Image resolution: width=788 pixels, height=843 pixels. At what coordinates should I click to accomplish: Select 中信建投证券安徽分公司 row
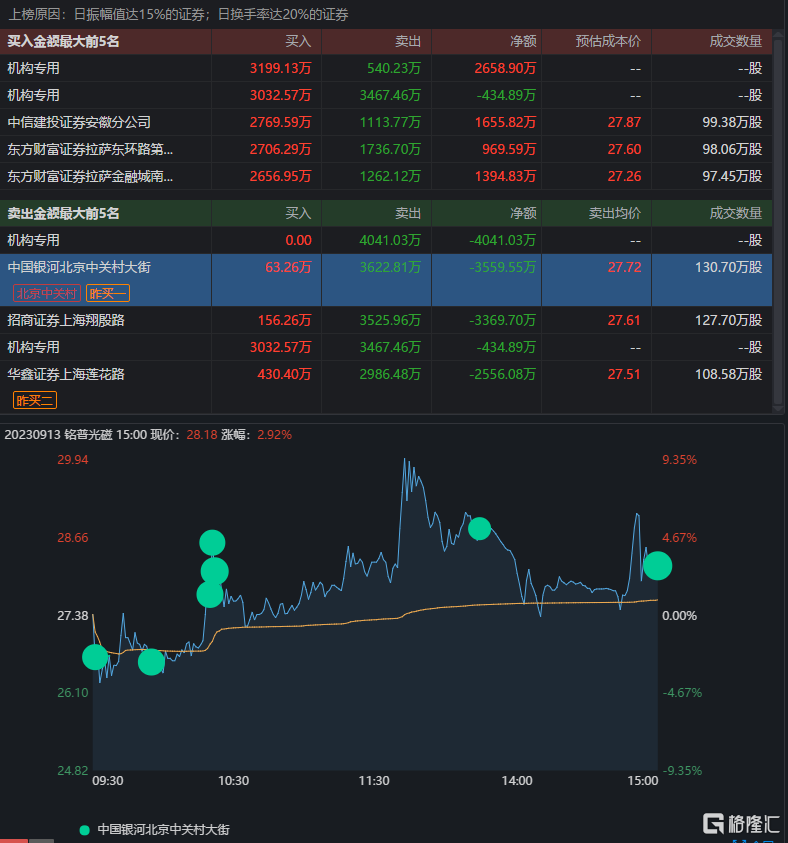(x=386, y=123)
